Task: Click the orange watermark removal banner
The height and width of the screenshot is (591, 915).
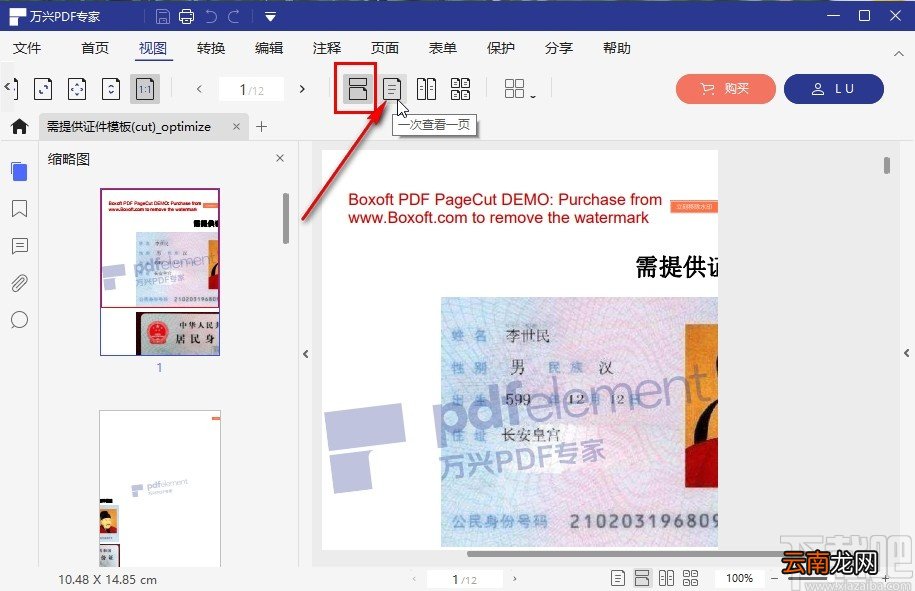Action: coord(694,207)
